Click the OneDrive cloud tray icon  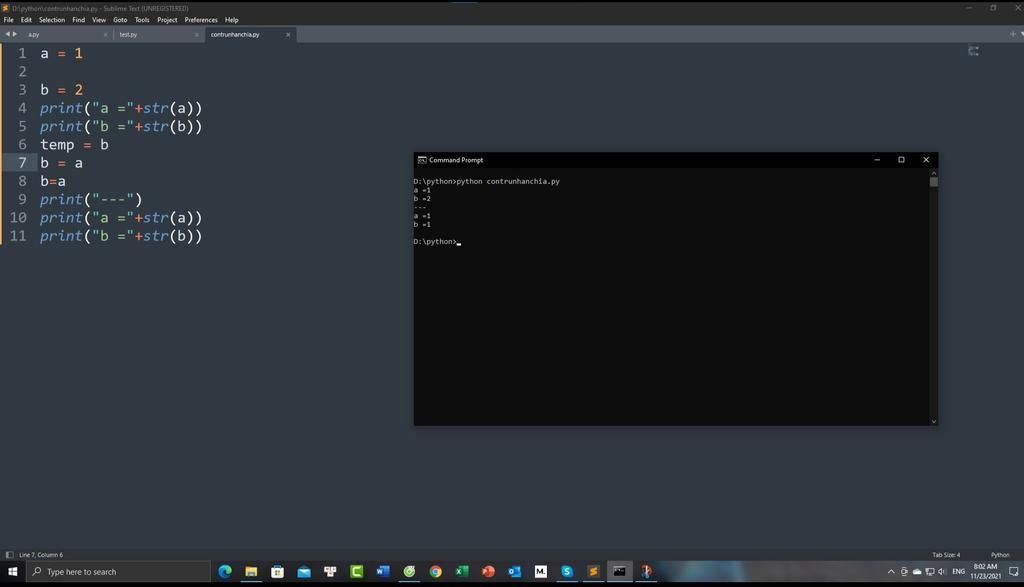917,571
